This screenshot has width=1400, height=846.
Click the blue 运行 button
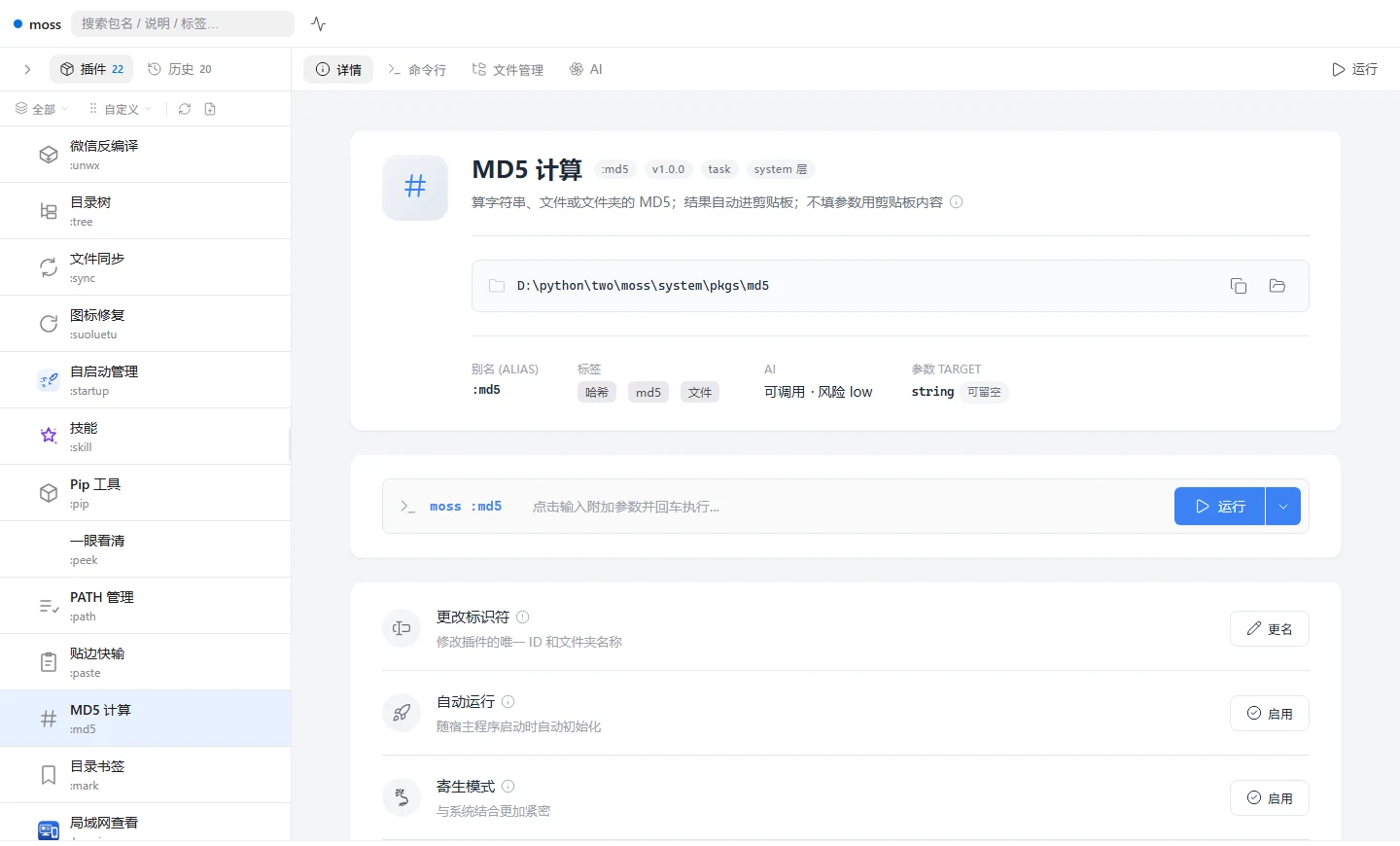[1219, 507]
